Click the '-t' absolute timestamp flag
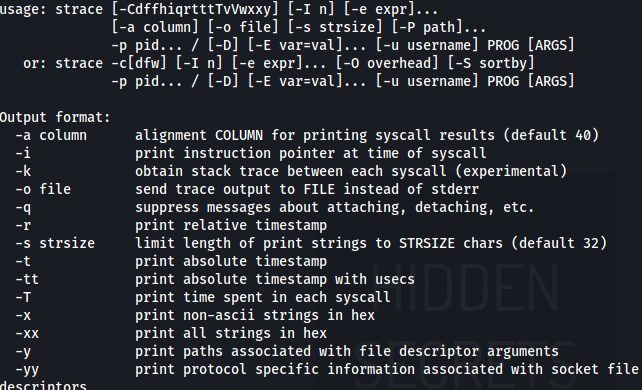Image resolution: width=642 pixels, height=390 pixels. [23, 262]
